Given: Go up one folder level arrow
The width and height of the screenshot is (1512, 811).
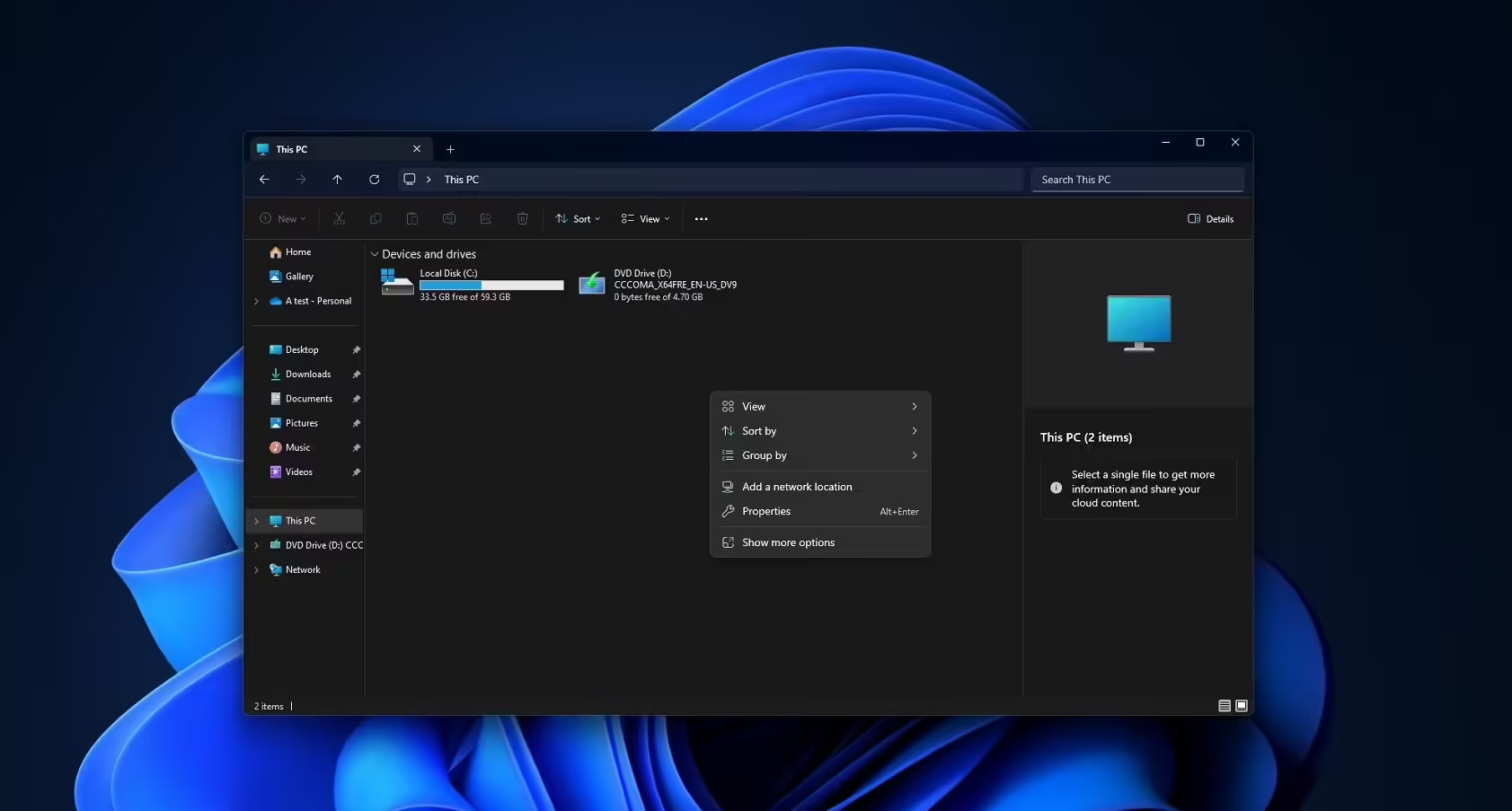Looking at the screenshot, I should click(337, 180).
